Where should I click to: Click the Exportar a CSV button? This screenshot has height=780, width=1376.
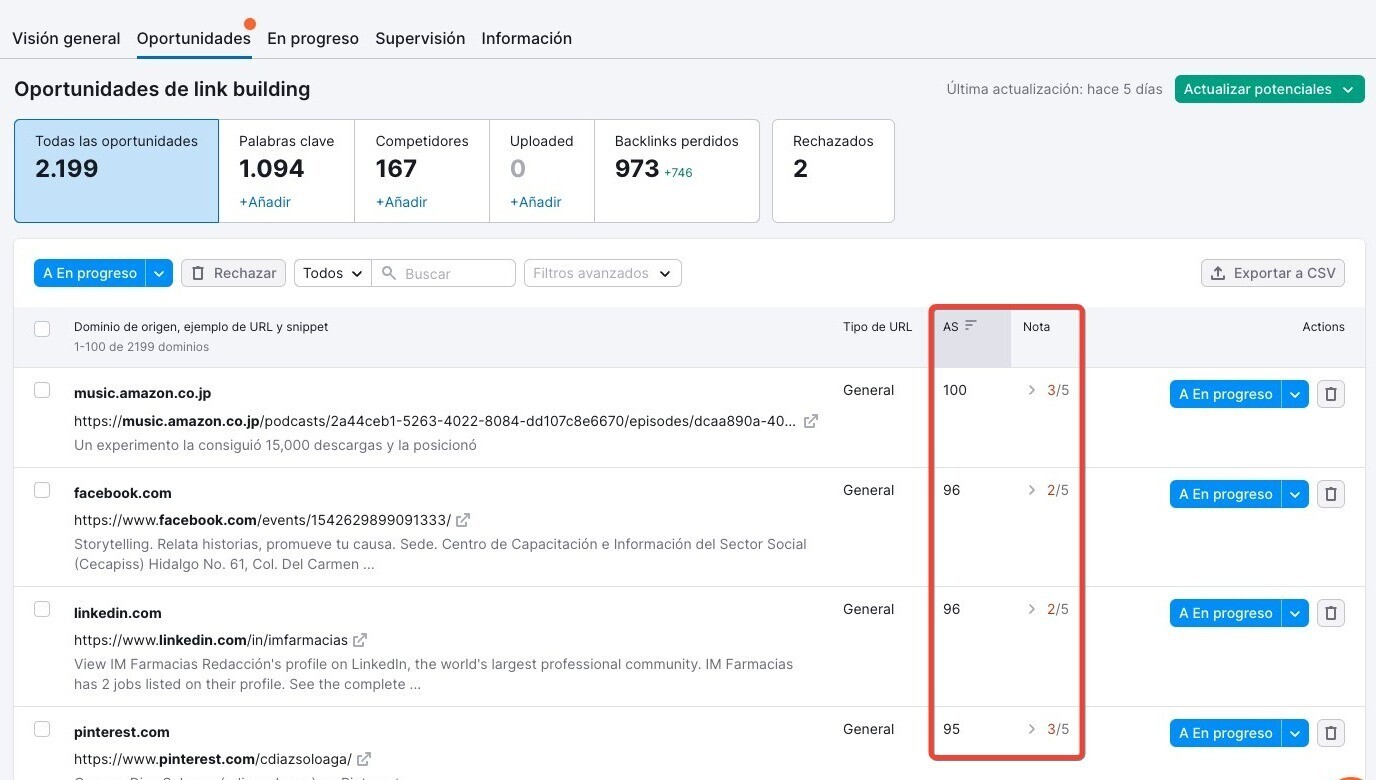[1272, 273]
